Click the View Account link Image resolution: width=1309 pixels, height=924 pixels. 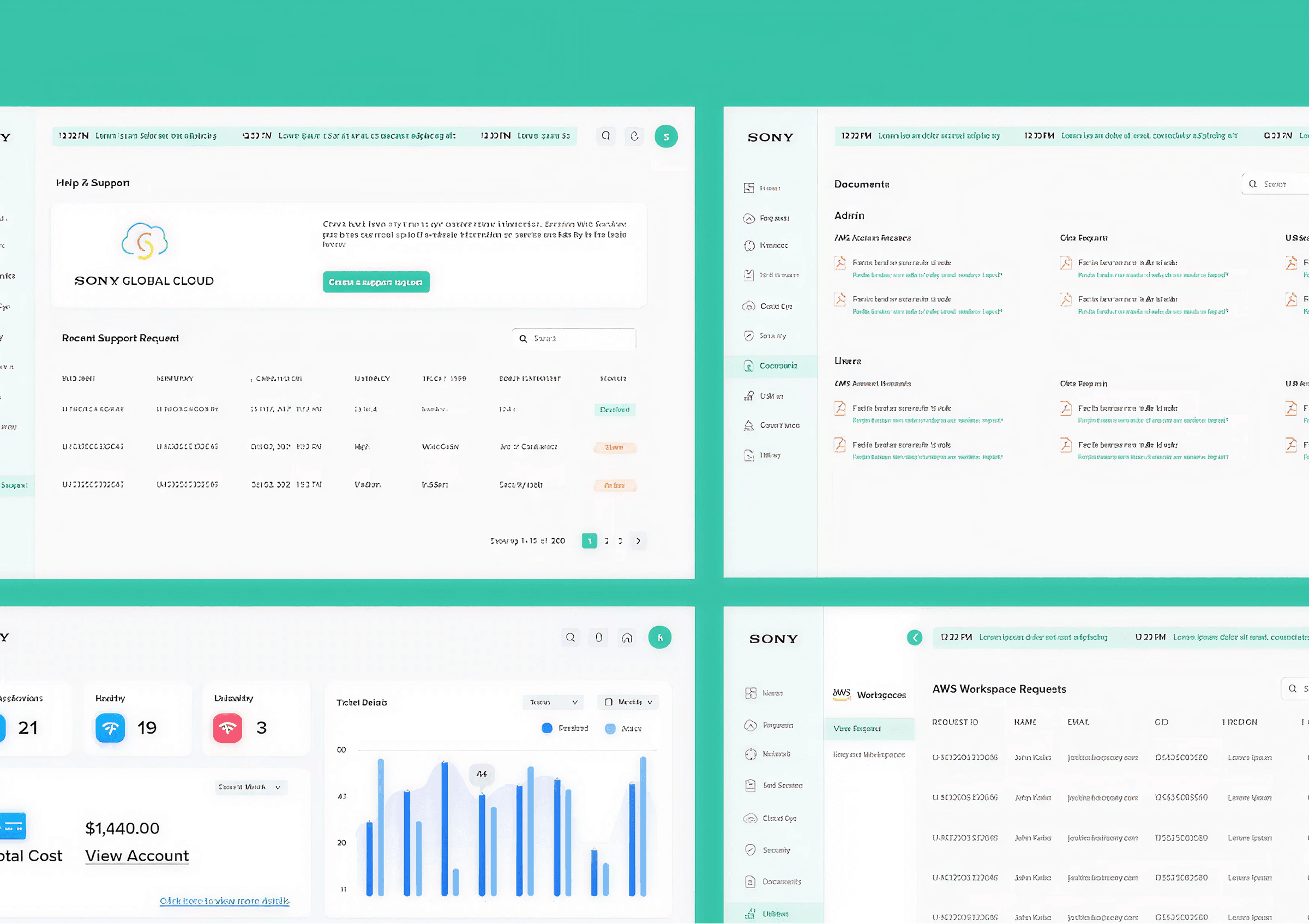tap(137, 856)
